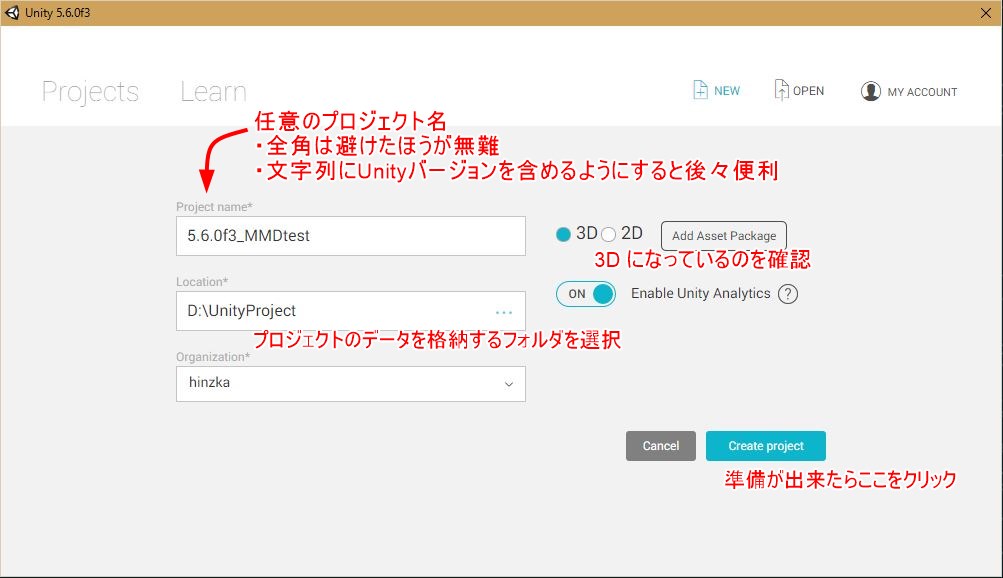
Task: Click the Project name* field label
Action: (214, 207)
